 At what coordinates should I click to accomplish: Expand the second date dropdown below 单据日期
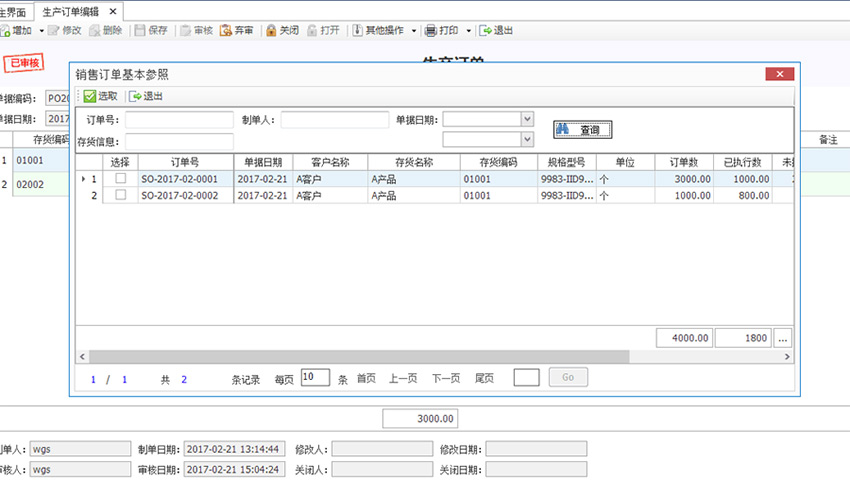[x=527, y=140]
